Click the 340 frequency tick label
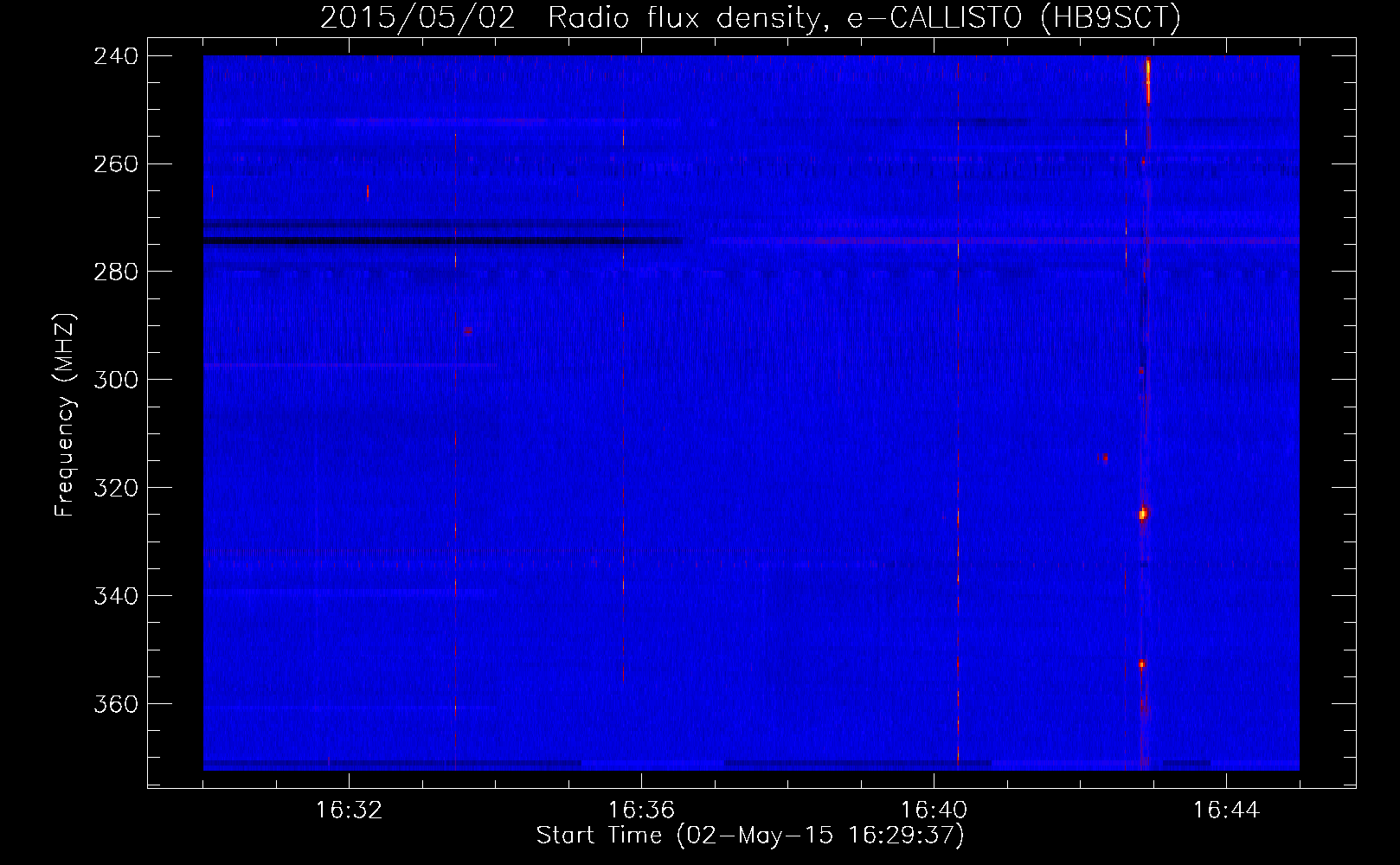The width and height of the screenshot is (1400, 865). (x=115, y=596)
